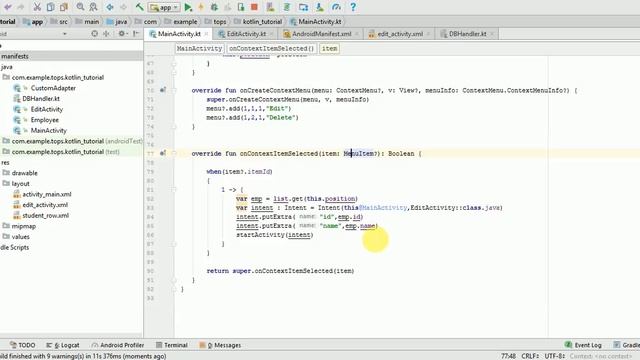Apply changes with the lightning bolt icon
Viewport: 640px width, 360px height.
(x=201, y=7)
